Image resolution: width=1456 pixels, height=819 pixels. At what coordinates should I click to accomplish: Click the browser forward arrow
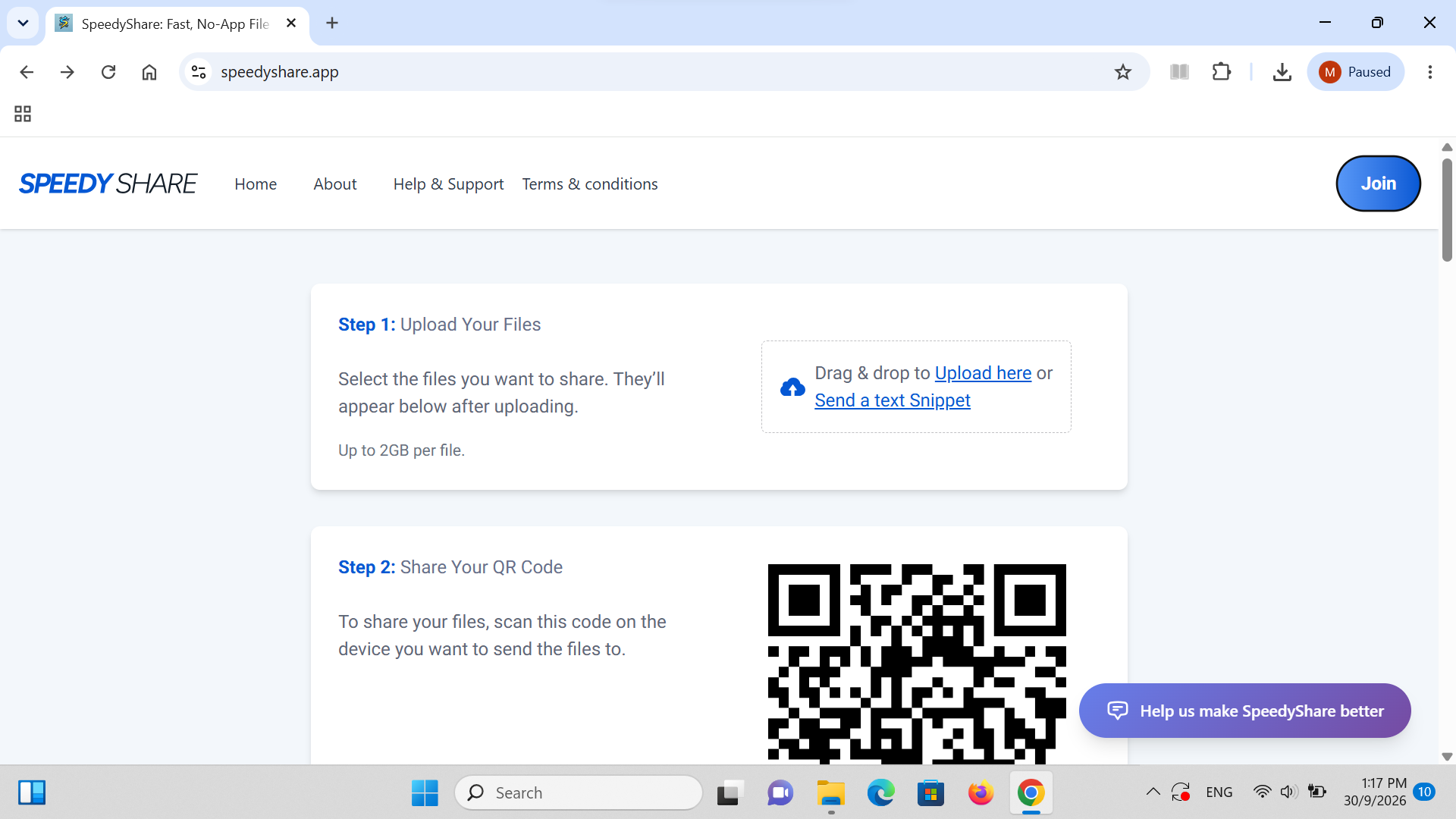tap(67, 72)
